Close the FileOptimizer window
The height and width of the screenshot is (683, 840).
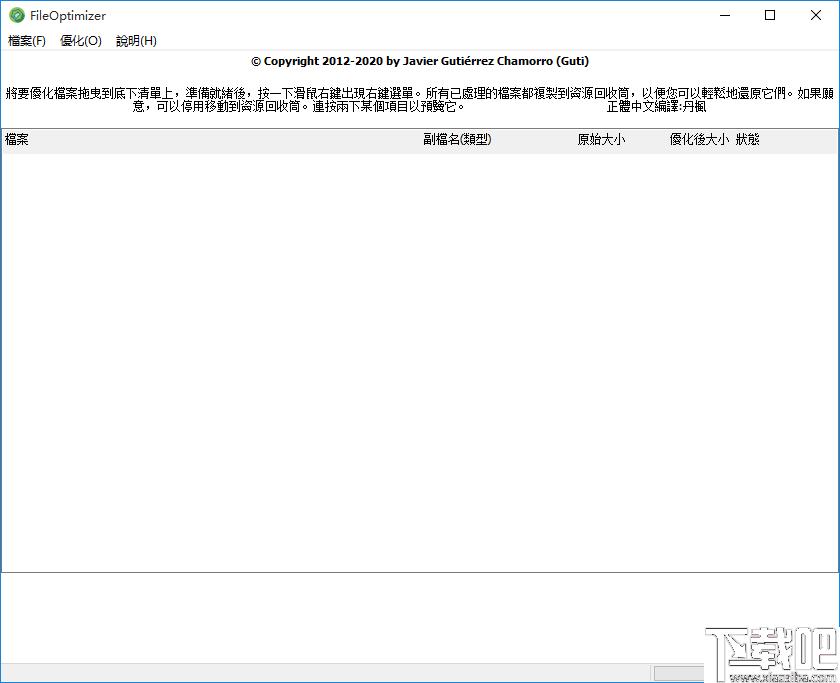tap(815, 16)
